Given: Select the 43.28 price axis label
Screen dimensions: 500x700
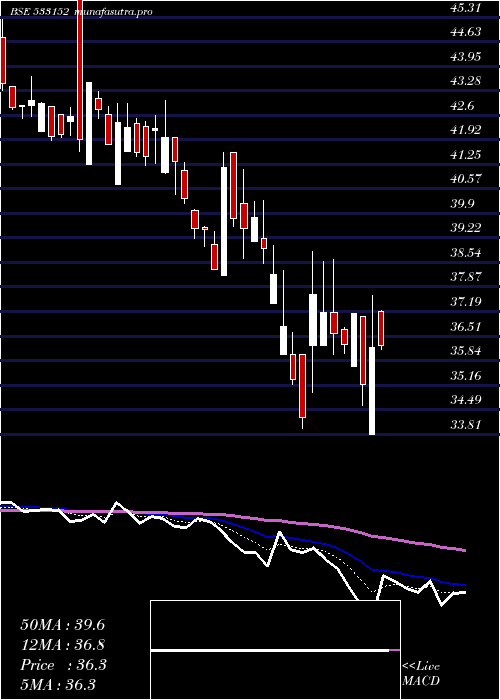Looking at the screenshot, I should 466,82.
